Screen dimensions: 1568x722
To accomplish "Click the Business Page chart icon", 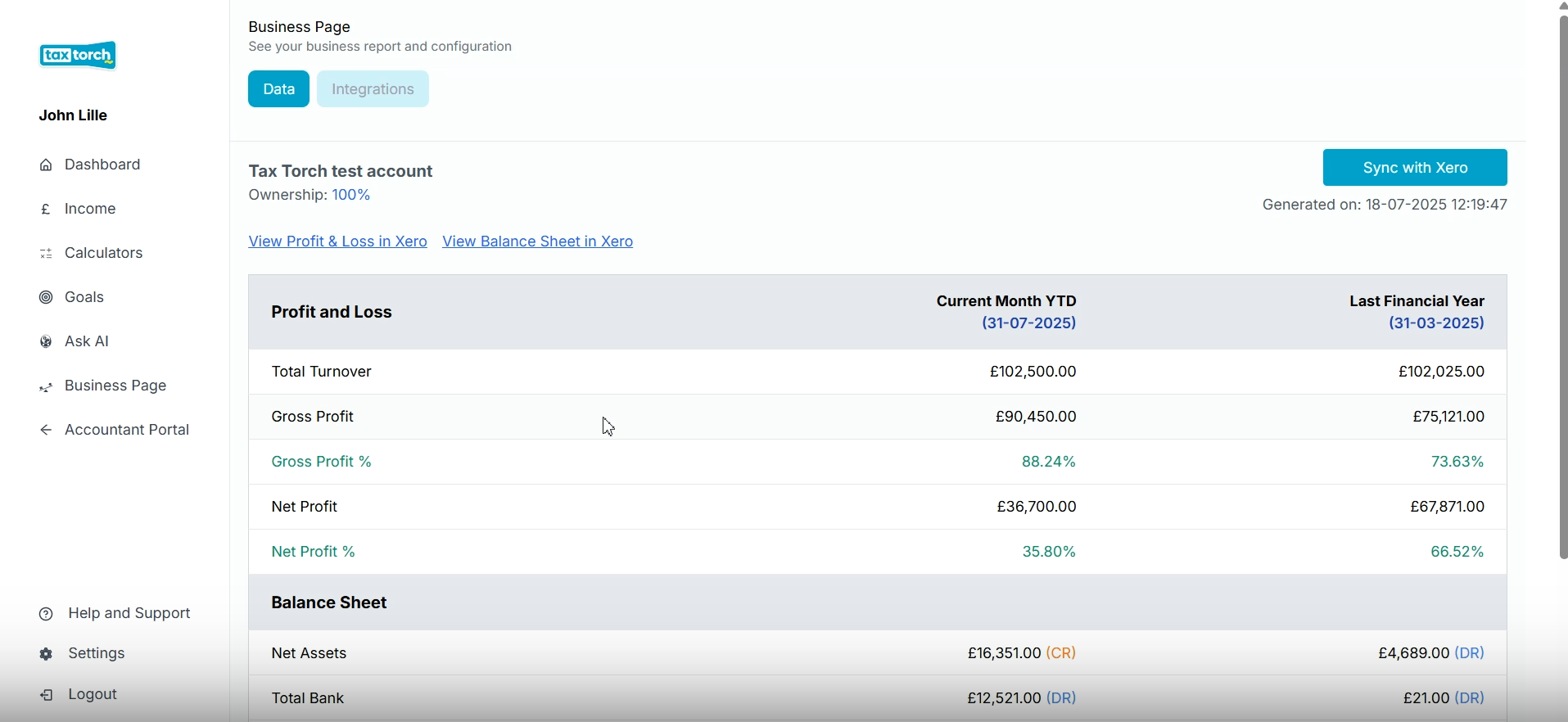I will 47,388.
